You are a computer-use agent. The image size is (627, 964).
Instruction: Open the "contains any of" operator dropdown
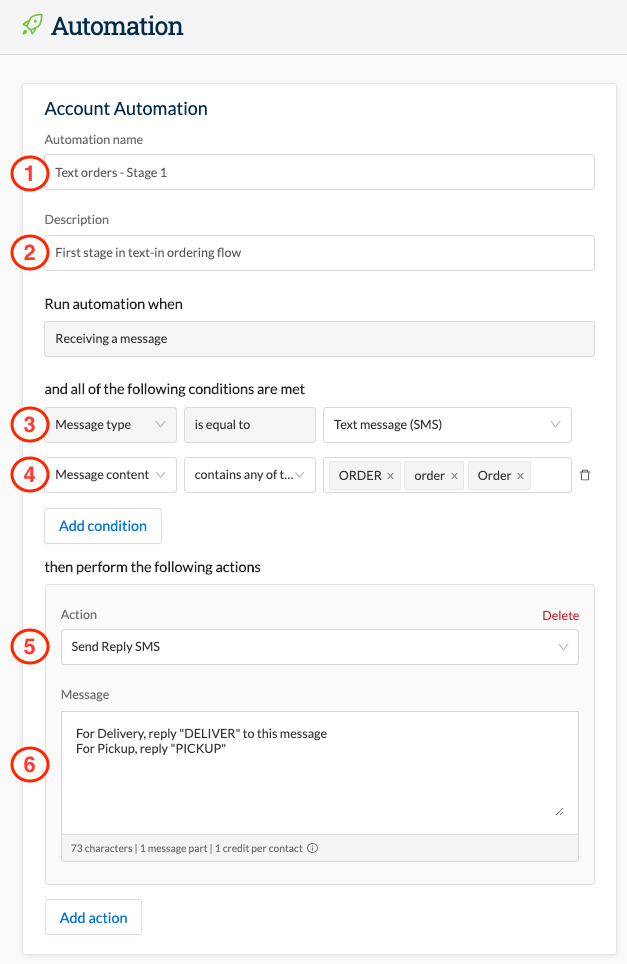click(x=249, y=474)
